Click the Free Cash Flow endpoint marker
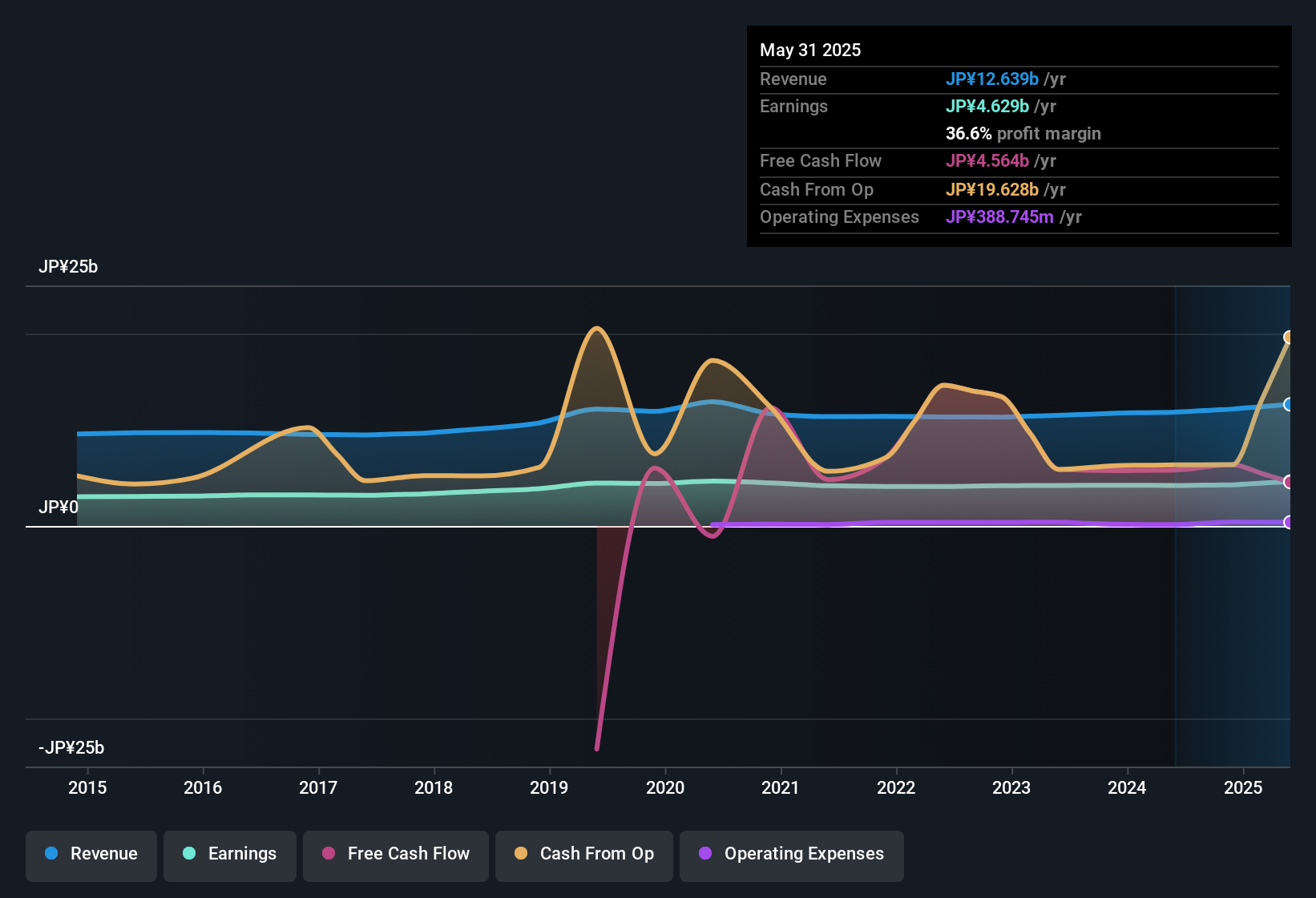1316x898 pixels. coord(1289,482)
